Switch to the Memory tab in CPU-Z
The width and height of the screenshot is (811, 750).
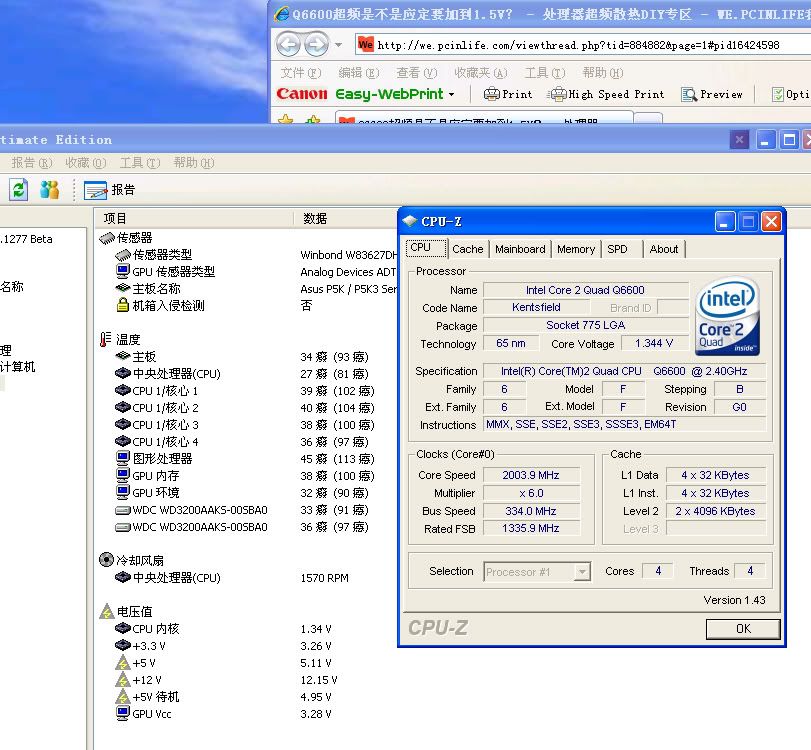tap(576, 249)
